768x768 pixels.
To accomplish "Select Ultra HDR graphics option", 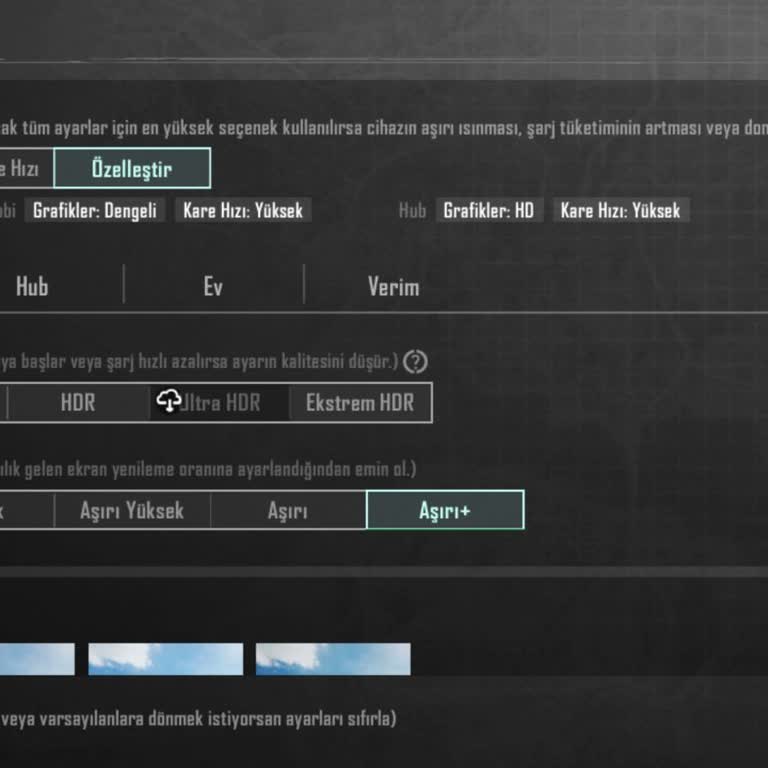I will [219, 403].
